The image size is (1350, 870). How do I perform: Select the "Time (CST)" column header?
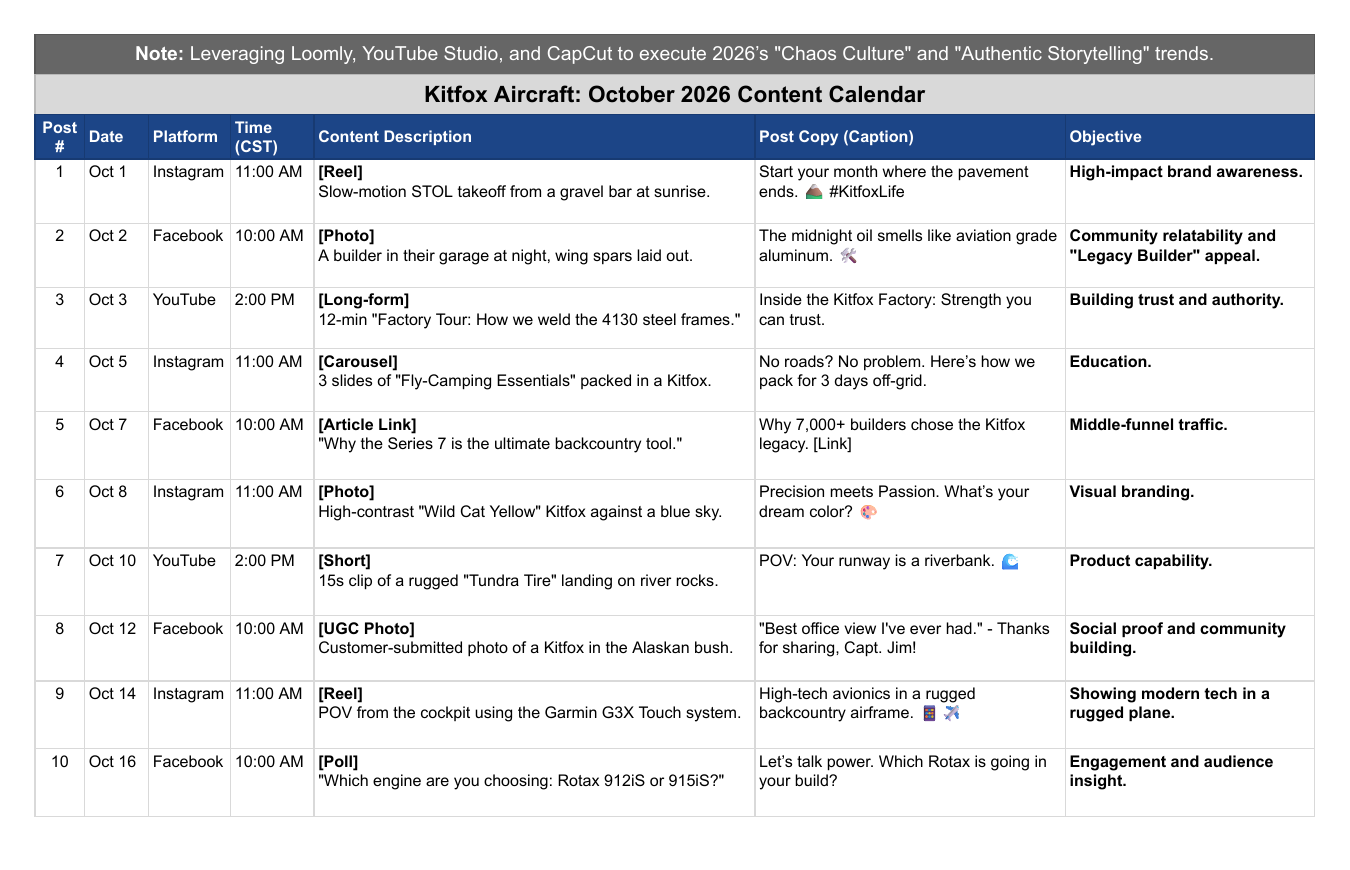pos(272,137)
